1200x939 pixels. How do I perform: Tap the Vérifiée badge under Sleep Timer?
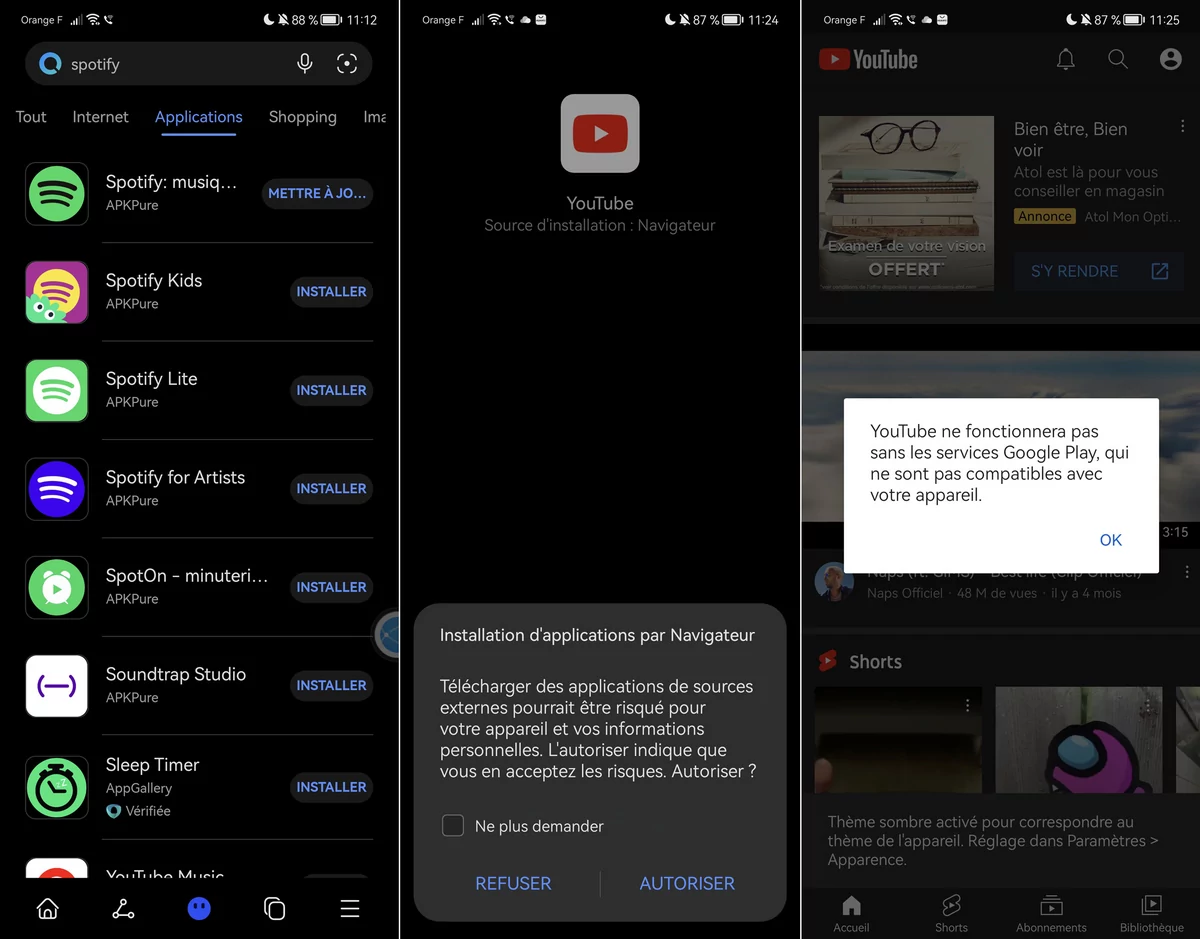139,811
